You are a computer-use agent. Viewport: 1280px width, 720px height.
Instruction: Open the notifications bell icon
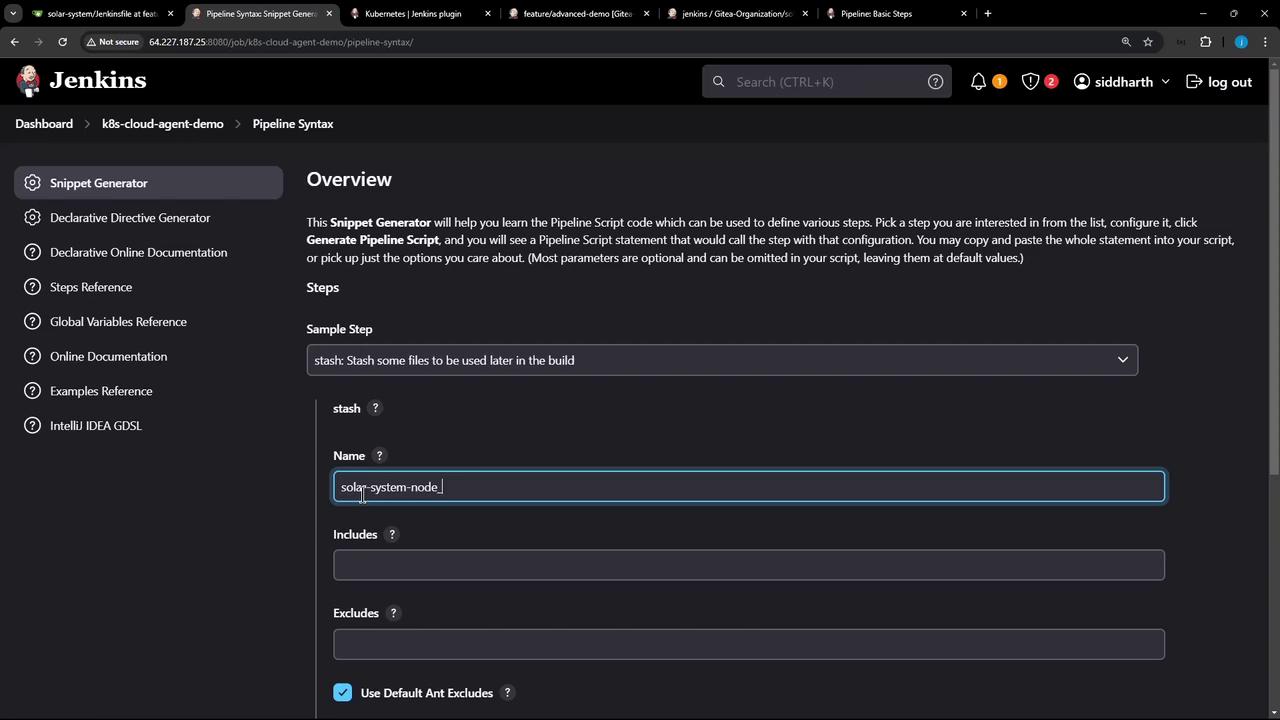(x=978, y=82)
